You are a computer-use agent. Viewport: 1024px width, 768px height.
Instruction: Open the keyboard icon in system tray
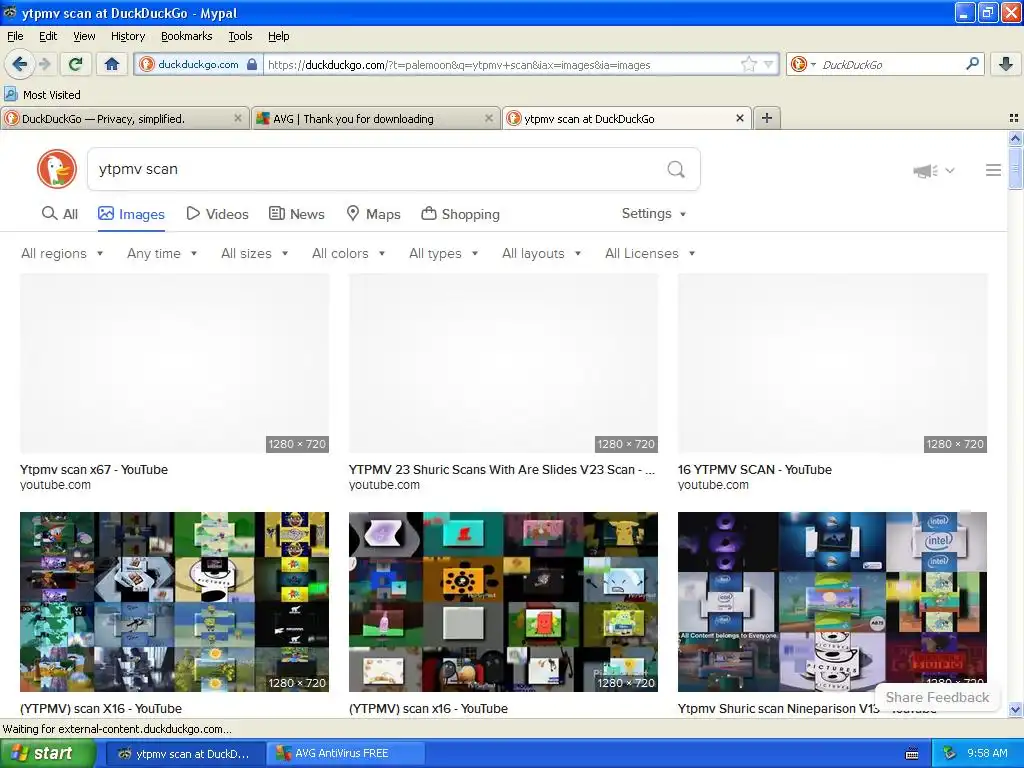coord(912,754)
